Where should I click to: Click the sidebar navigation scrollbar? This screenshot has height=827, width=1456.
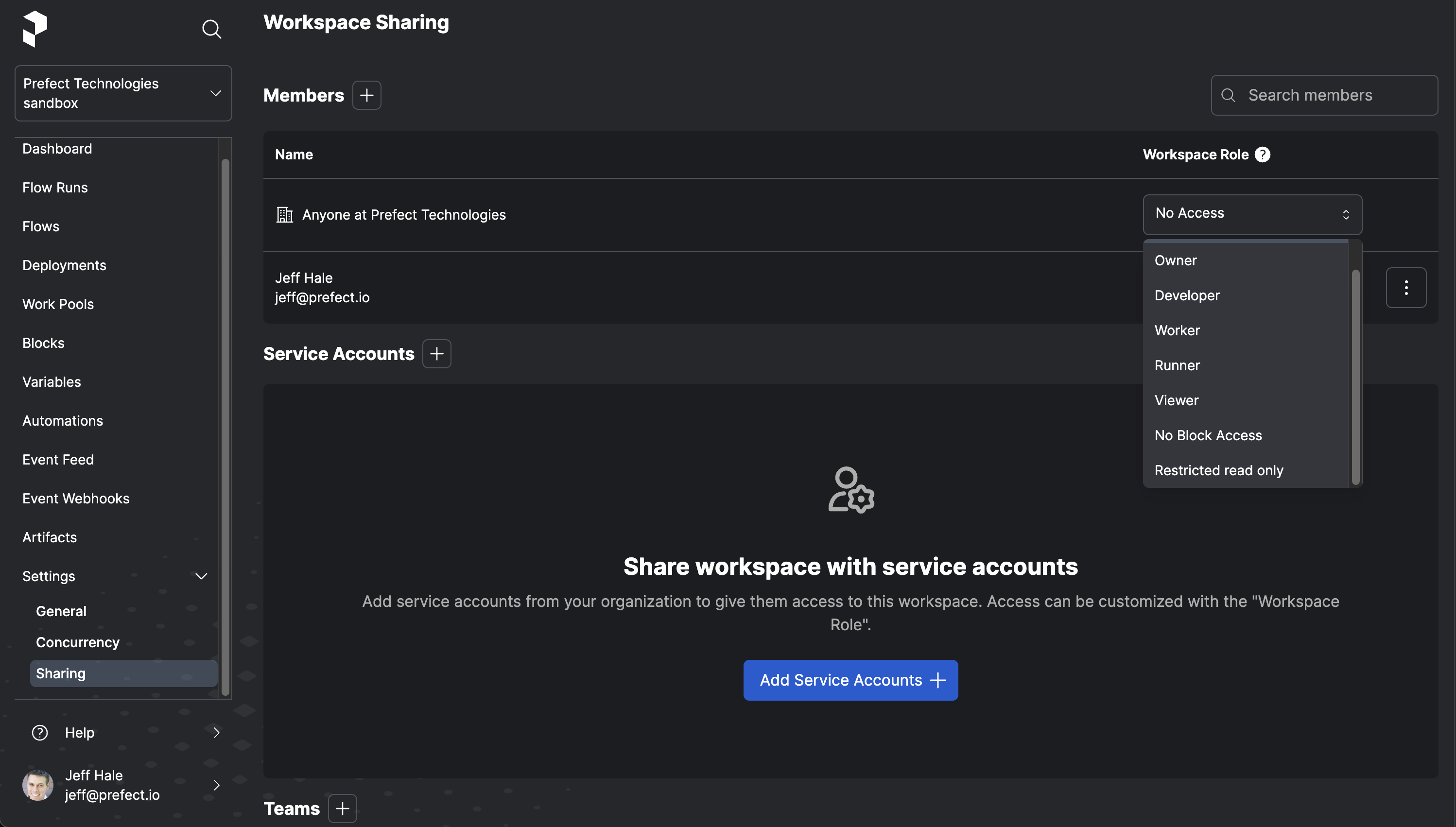click(x=225, y=426)
